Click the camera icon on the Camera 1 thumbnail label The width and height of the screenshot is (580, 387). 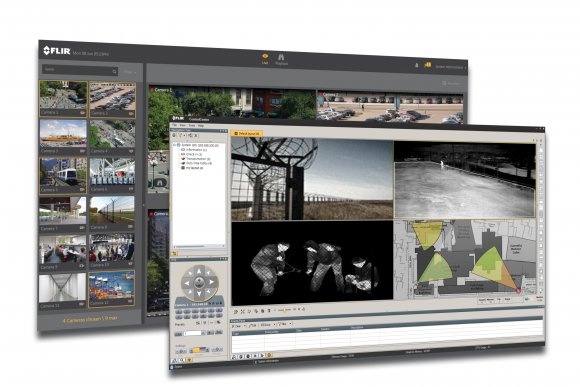(x=82, y=112)
